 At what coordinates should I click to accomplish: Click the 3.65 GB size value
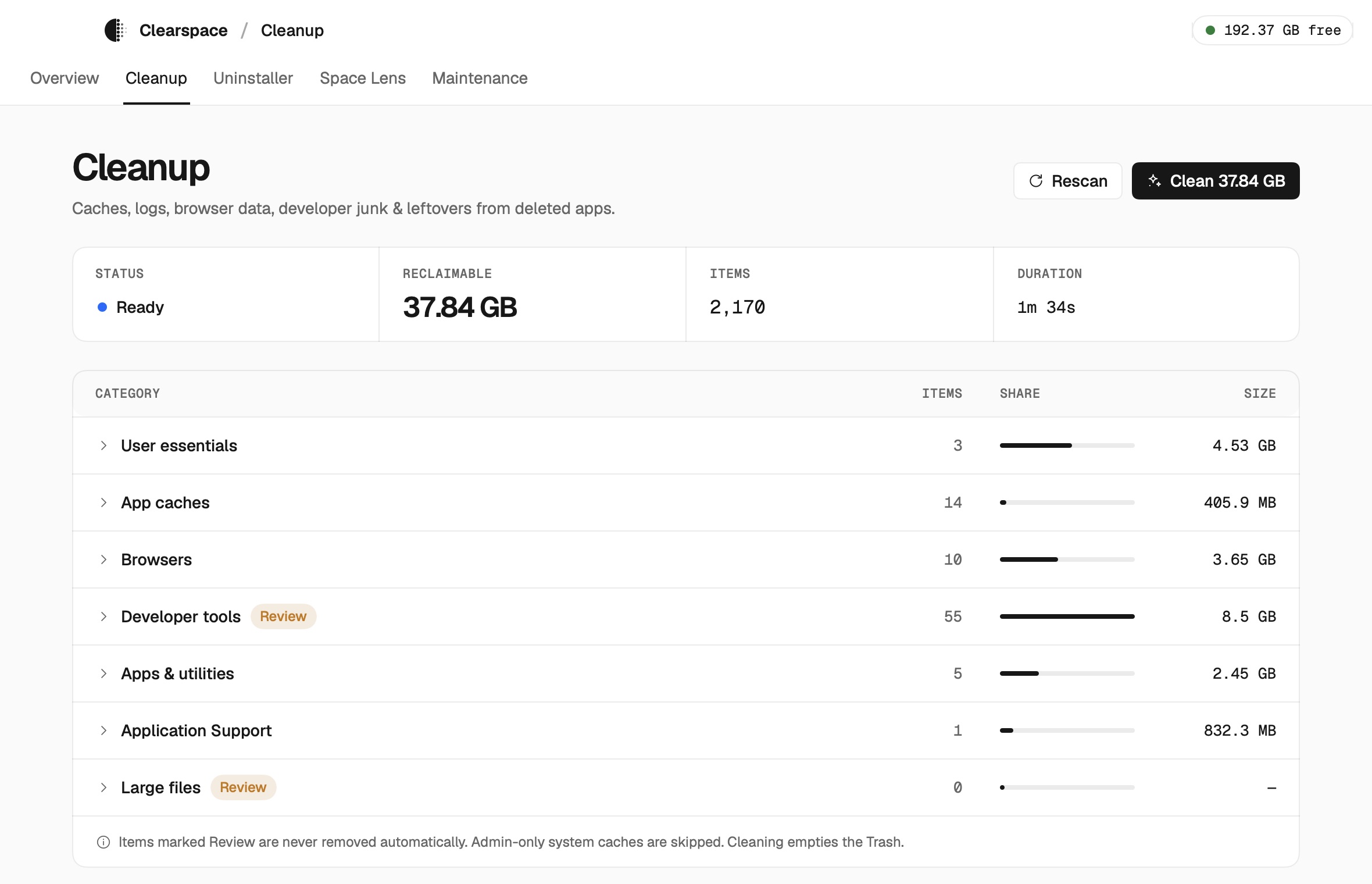coord(1244,559)
